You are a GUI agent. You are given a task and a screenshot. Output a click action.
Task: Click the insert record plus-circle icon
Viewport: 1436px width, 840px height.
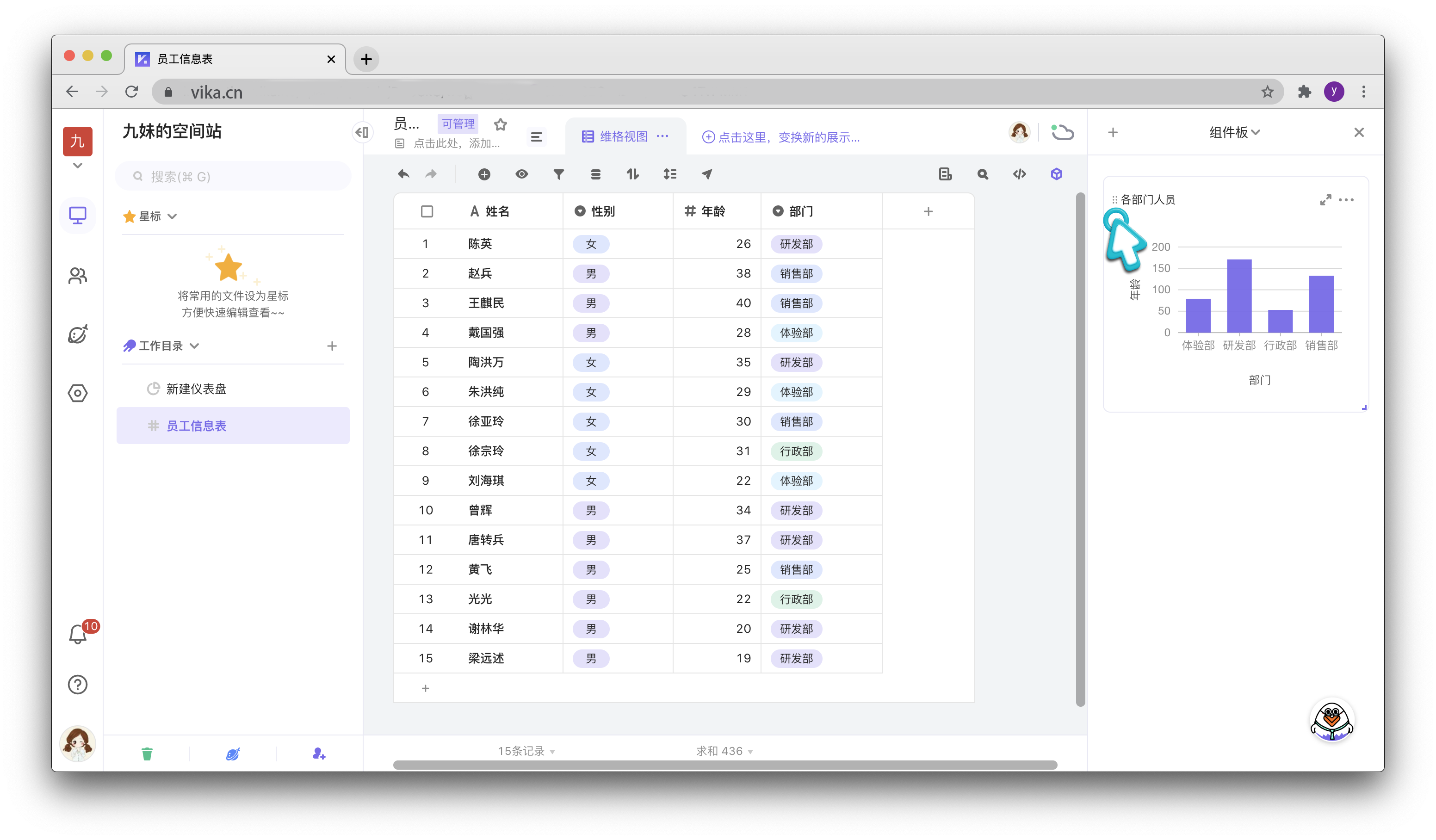484,174
